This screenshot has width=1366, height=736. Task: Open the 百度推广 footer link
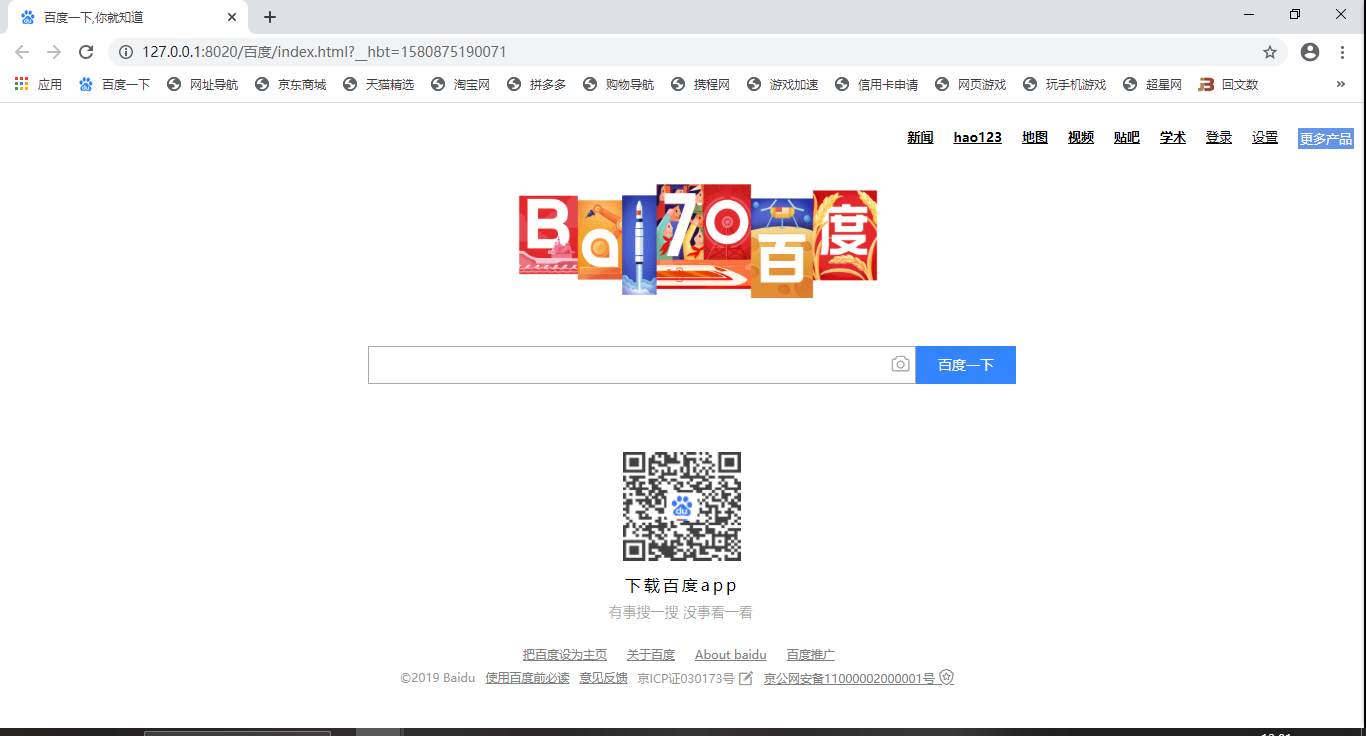811,655
